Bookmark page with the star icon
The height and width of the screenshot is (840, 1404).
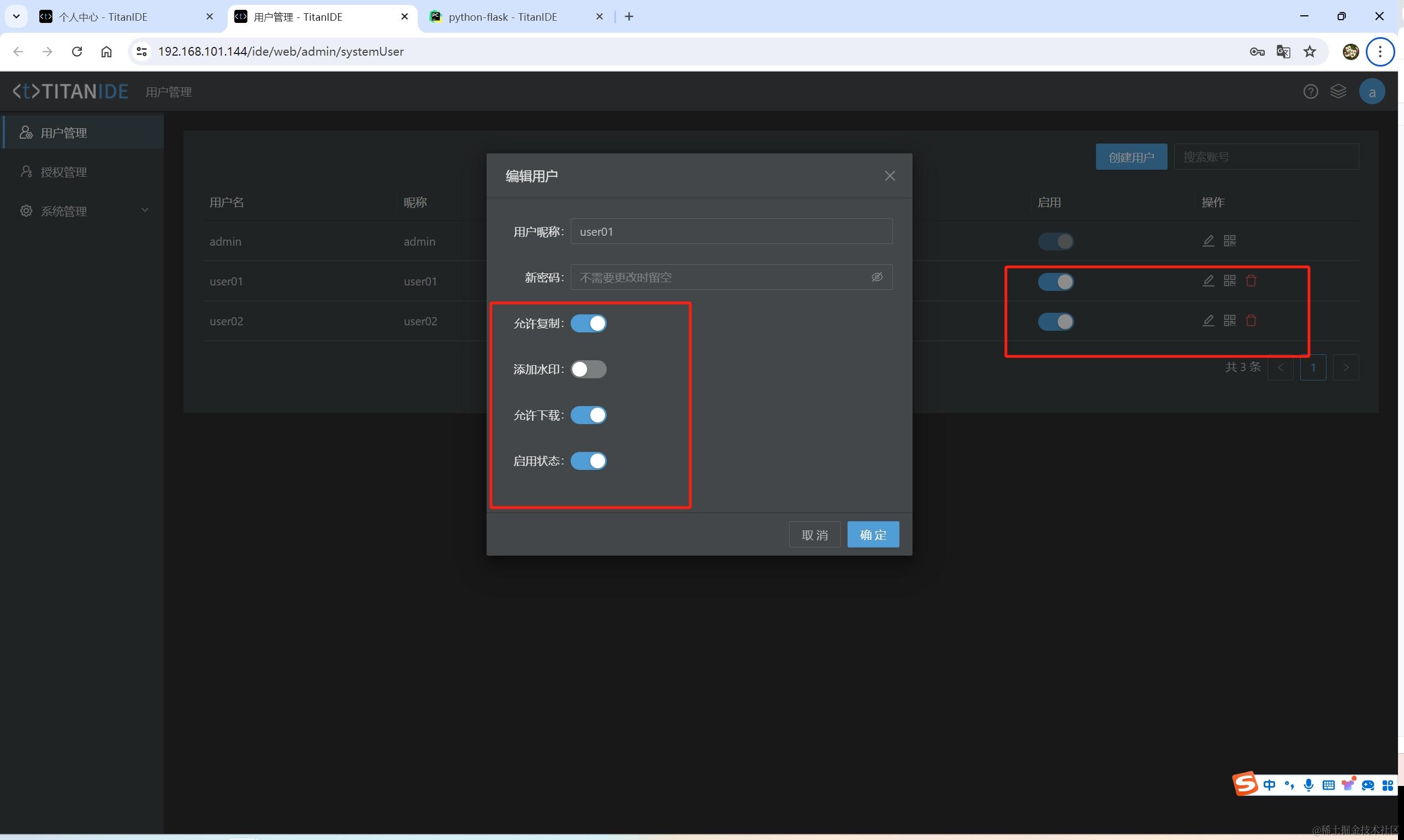[1310, 51]
